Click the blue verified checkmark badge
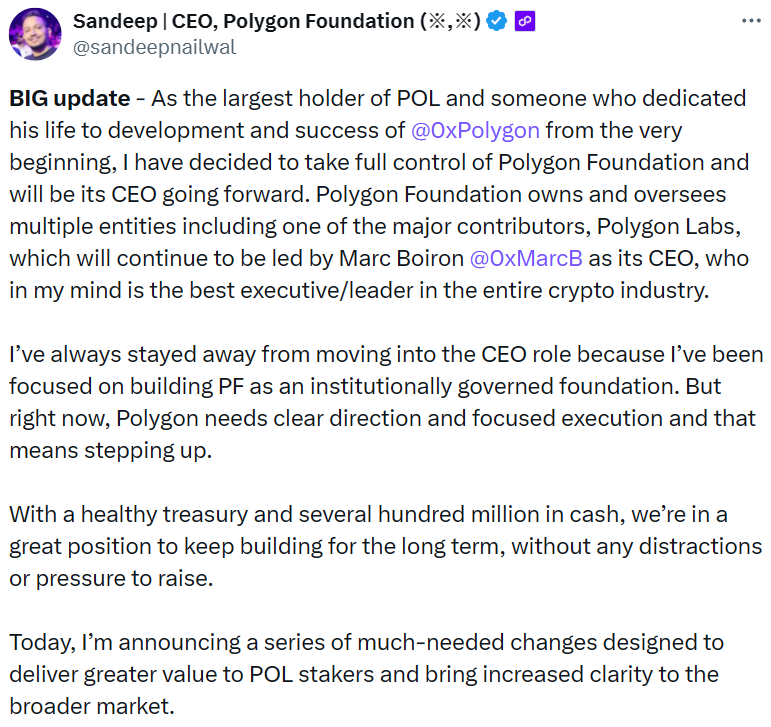The image size is (771, 727). (496, 21)
